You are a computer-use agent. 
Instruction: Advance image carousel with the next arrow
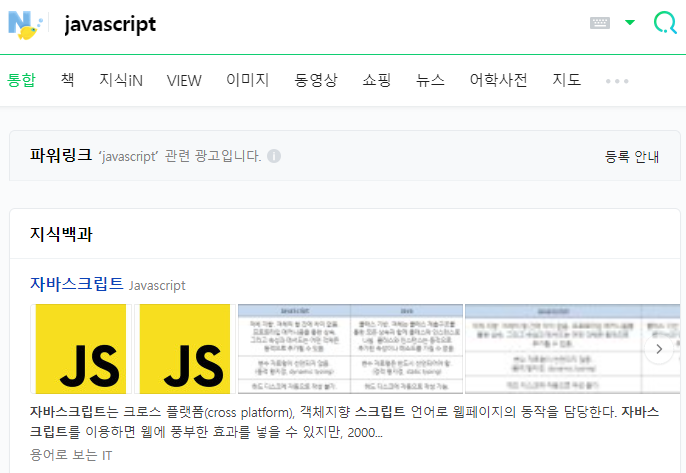[x=659, y=349]
